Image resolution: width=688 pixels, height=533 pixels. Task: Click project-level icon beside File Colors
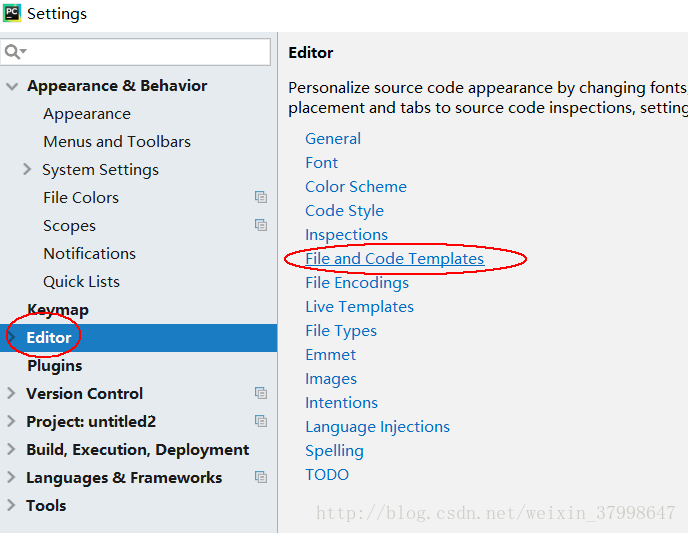(x=261, y=198)
